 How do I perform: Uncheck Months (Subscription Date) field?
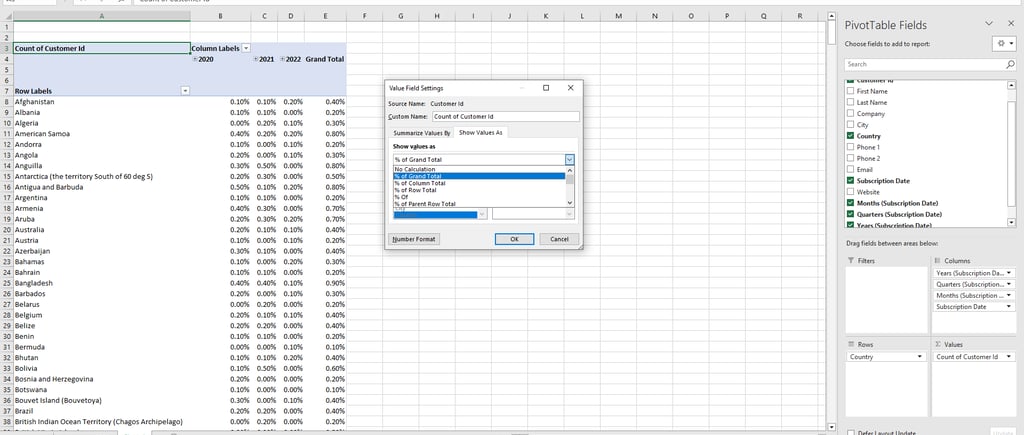[850, 203]
